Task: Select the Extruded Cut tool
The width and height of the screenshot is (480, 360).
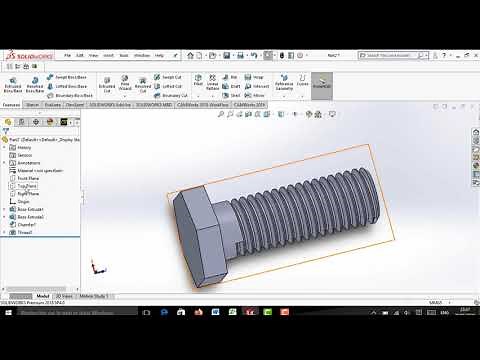Action: [107, 85]
